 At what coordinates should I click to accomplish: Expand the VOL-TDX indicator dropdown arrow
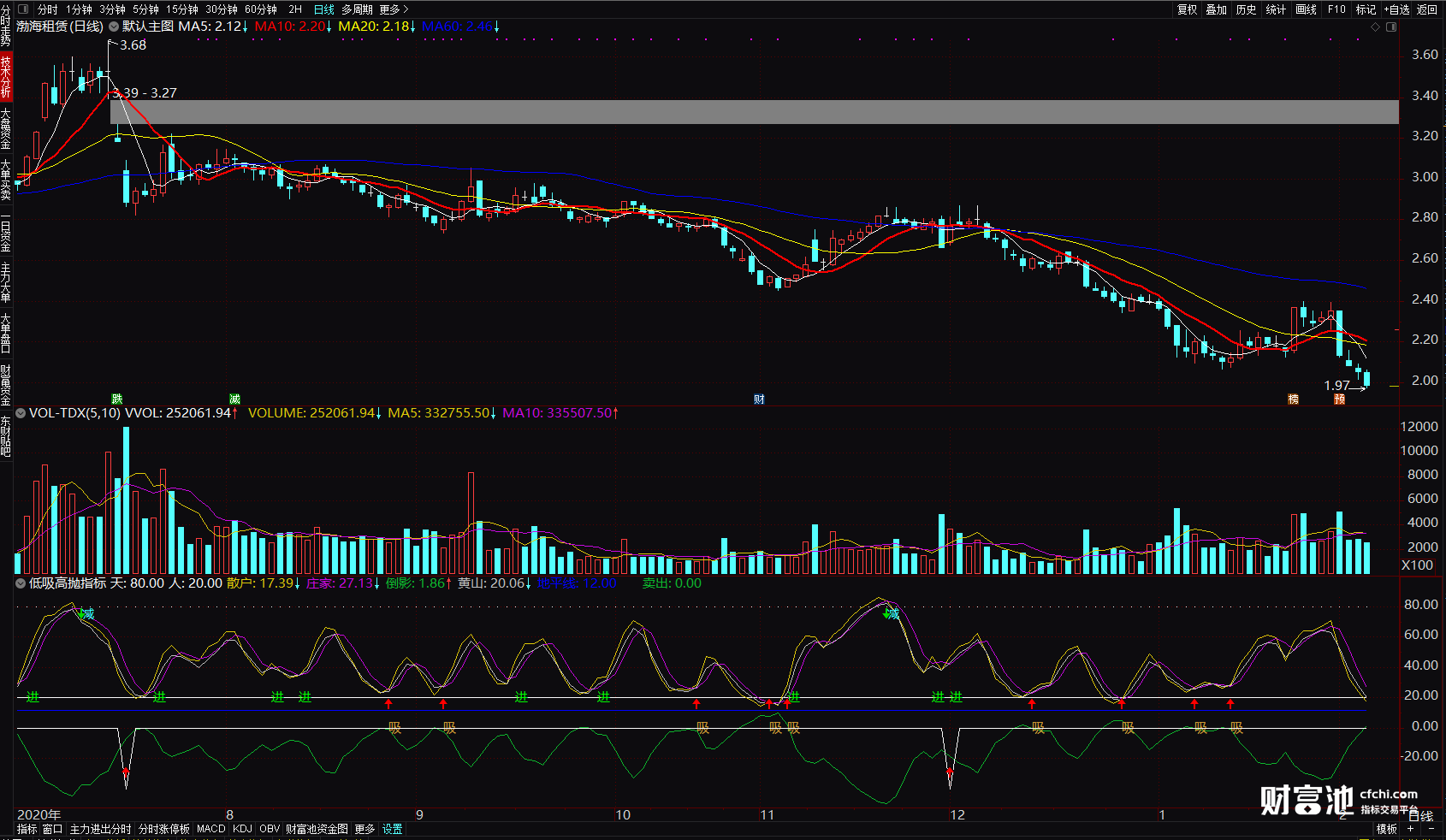click(x=21, y=413)
